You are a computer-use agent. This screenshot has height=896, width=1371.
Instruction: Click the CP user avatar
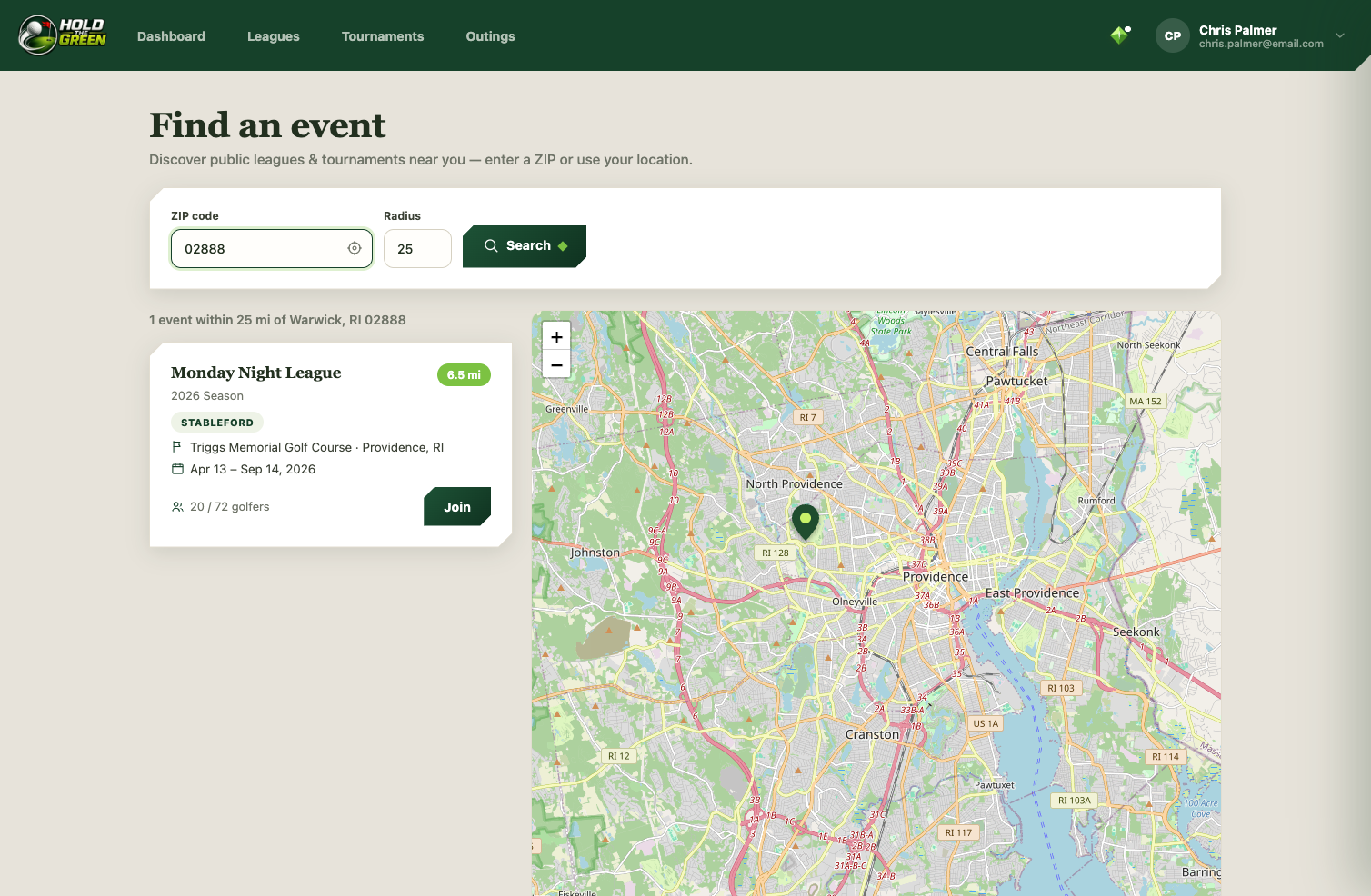coord(1173,36)
